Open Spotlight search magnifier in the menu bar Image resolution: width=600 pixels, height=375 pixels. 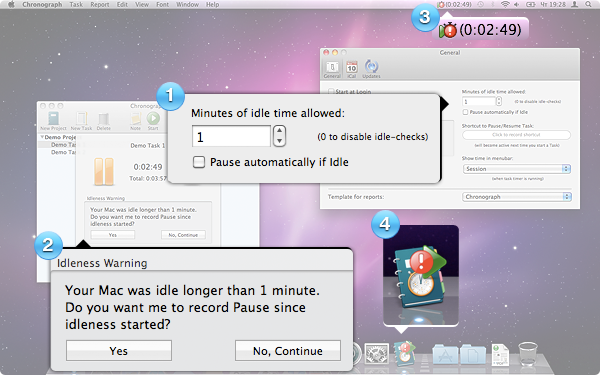(x=589, y=5)
